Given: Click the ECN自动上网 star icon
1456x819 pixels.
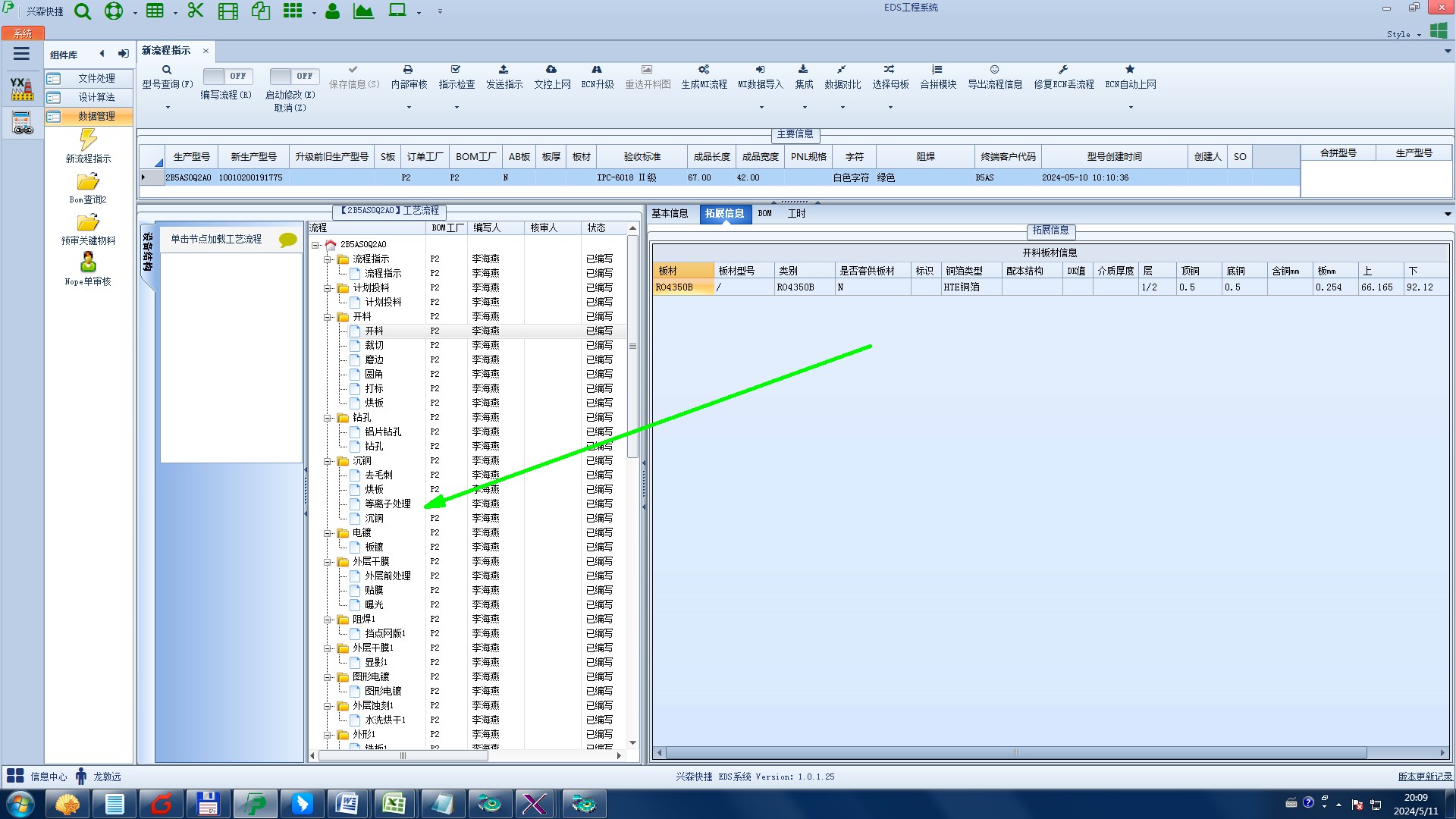Looking at the screenshot, I should (x=1130, y=70).
